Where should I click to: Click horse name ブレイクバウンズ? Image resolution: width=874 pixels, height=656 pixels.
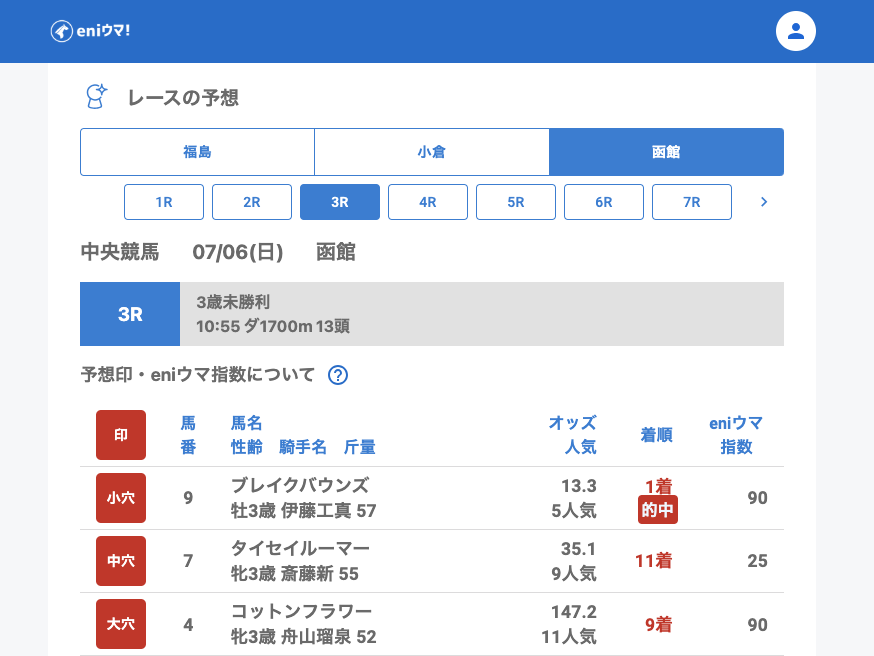[x=300, y=486]
